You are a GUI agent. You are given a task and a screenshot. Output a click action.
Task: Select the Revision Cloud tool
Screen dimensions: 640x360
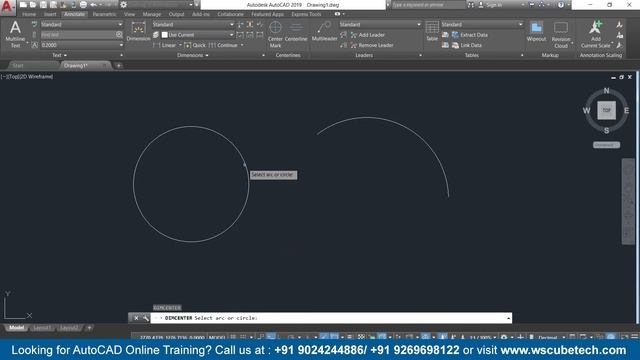tap(561, 35)
